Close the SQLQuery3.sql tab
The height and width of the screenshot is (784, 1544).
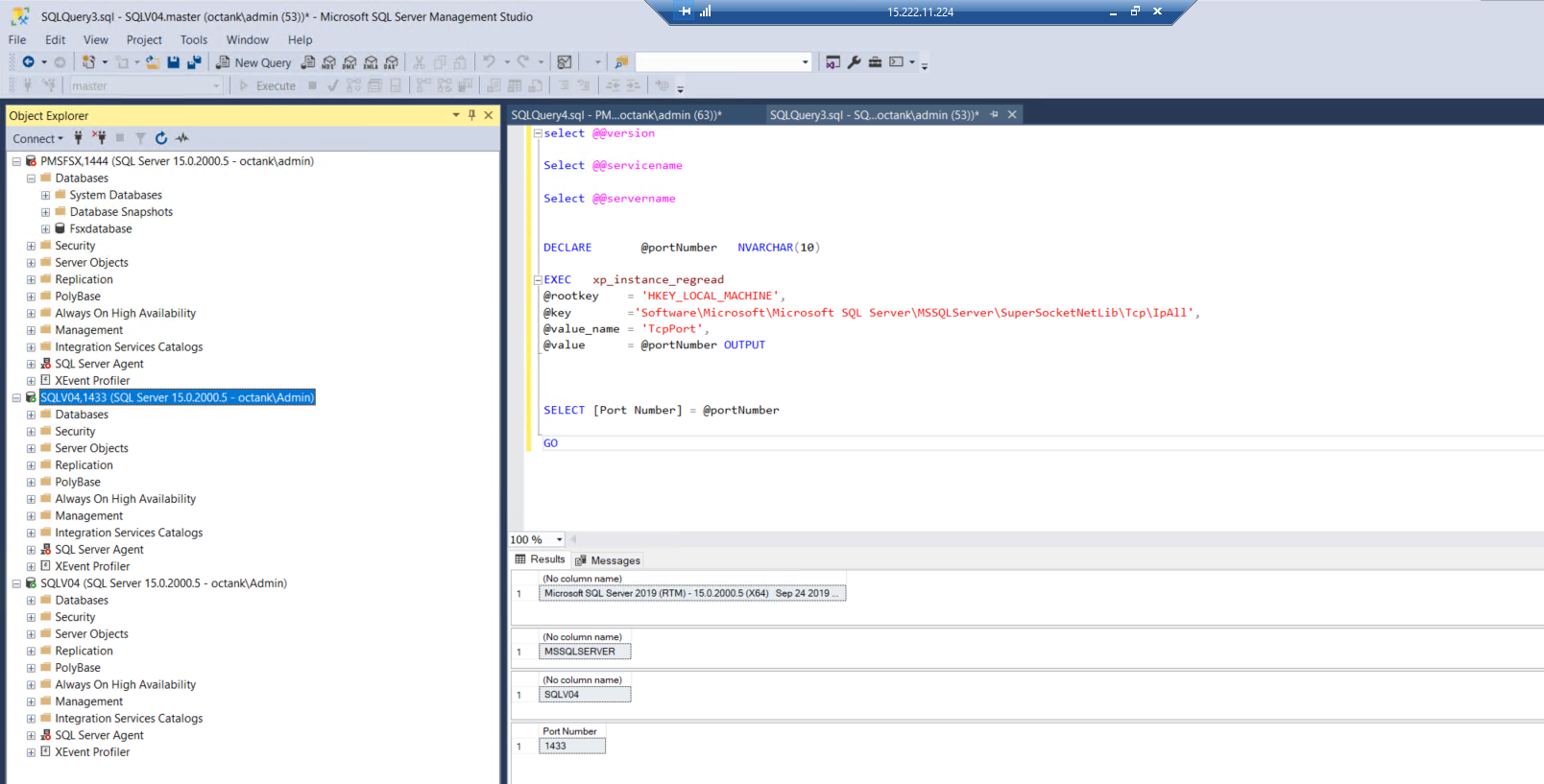[x=1012, y=114]
